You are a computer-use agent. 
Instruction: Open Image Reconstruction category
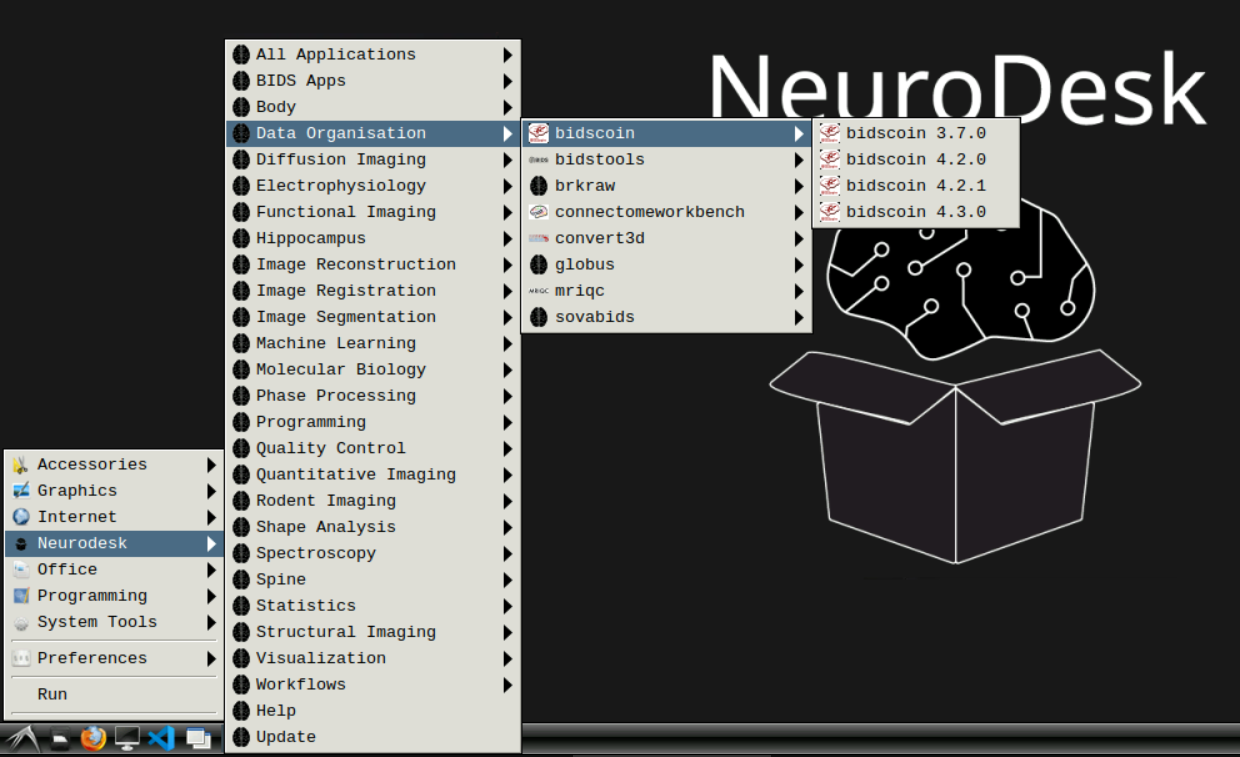coord(373,264)
